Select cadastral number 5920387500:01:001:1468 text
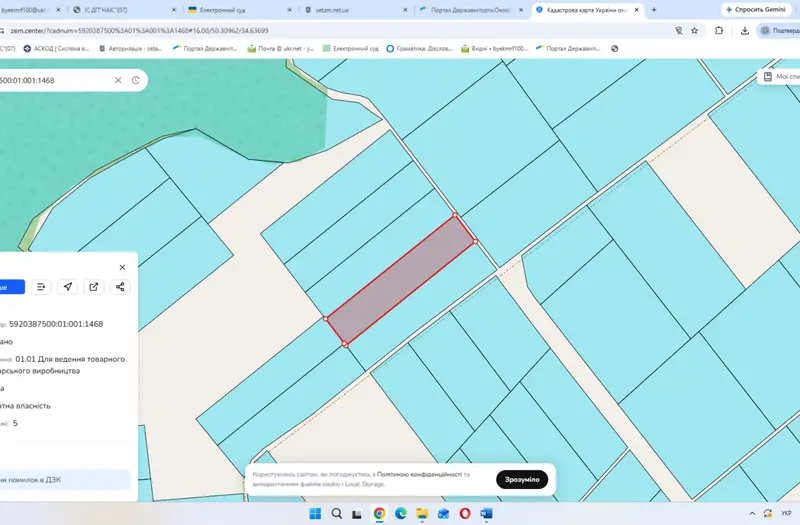This screenshot has width=800, height=525. [x=56, y=324]
